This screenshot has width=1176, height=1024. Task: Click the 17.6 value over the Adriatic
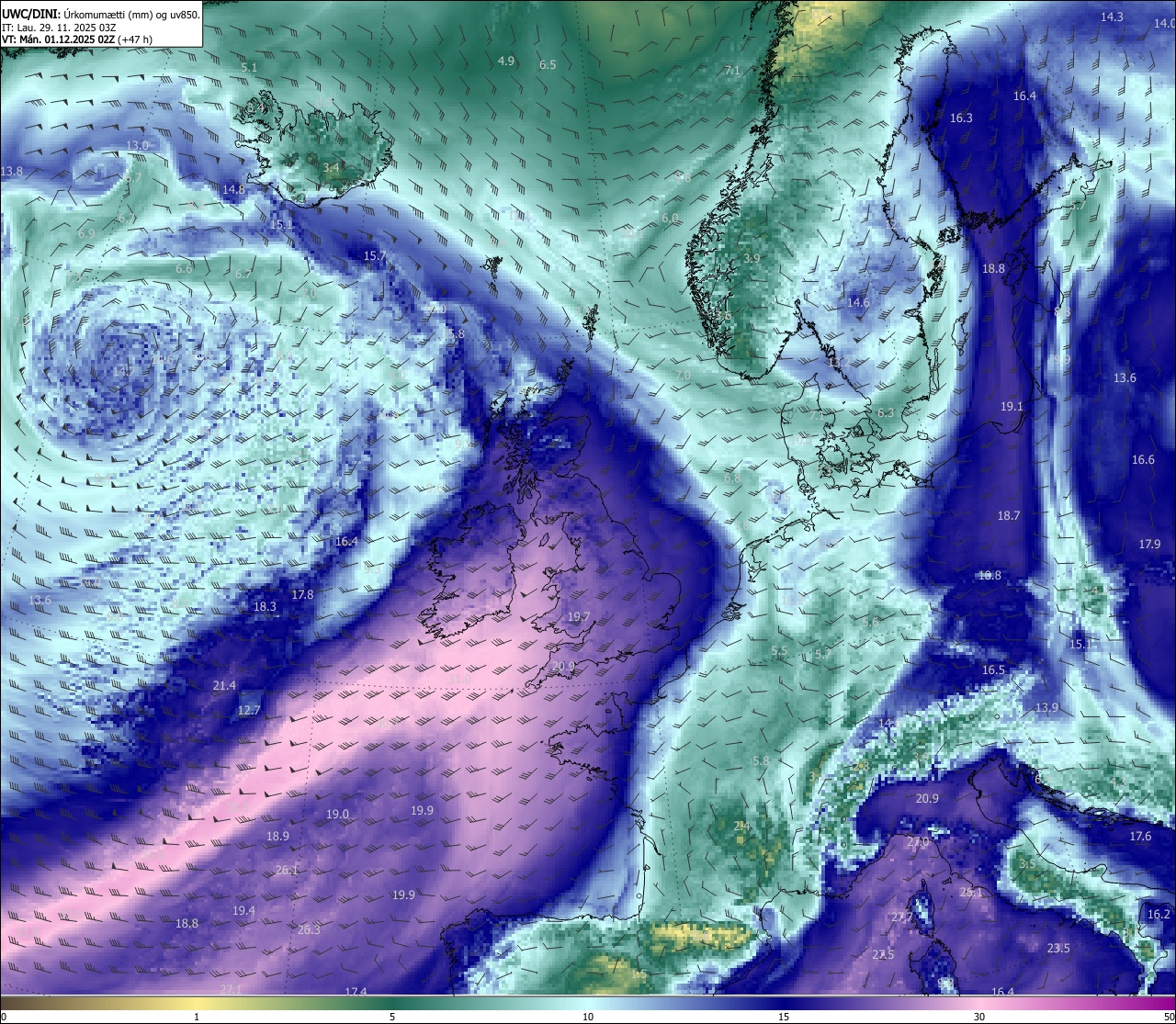(1140, 837)
